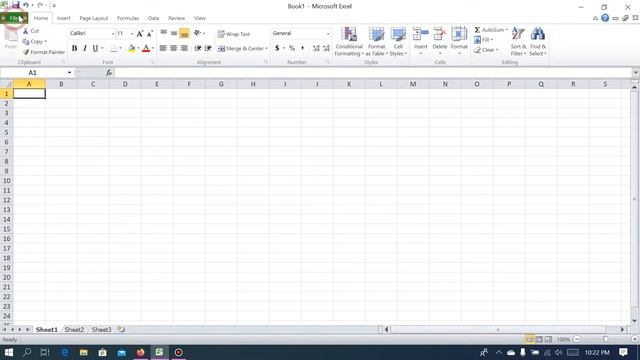Viewport: 640px width, 360px height.
Task: Open Cell Styles gallery
Action: (398, 42)
